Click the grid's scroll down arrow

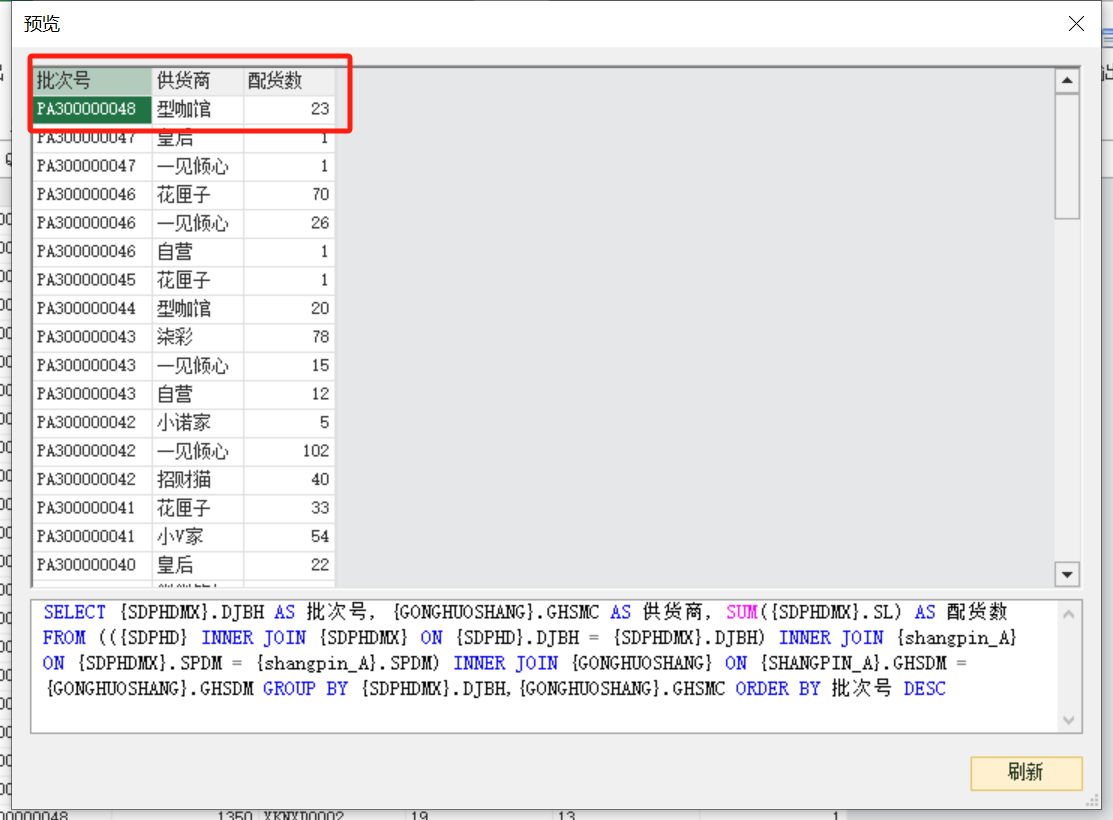click(x=1067, y=574)
